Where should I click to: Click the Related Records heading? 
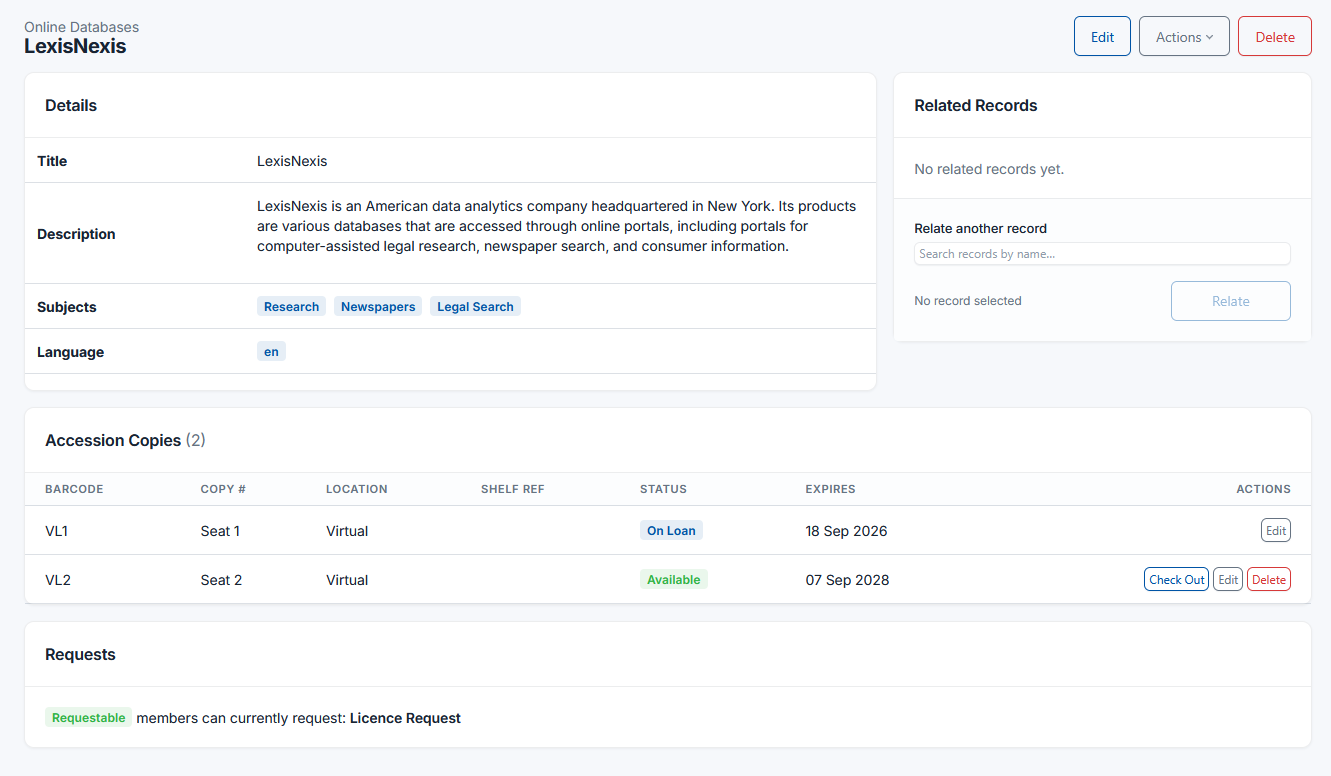pyautogui.click(x=975, y=106)
